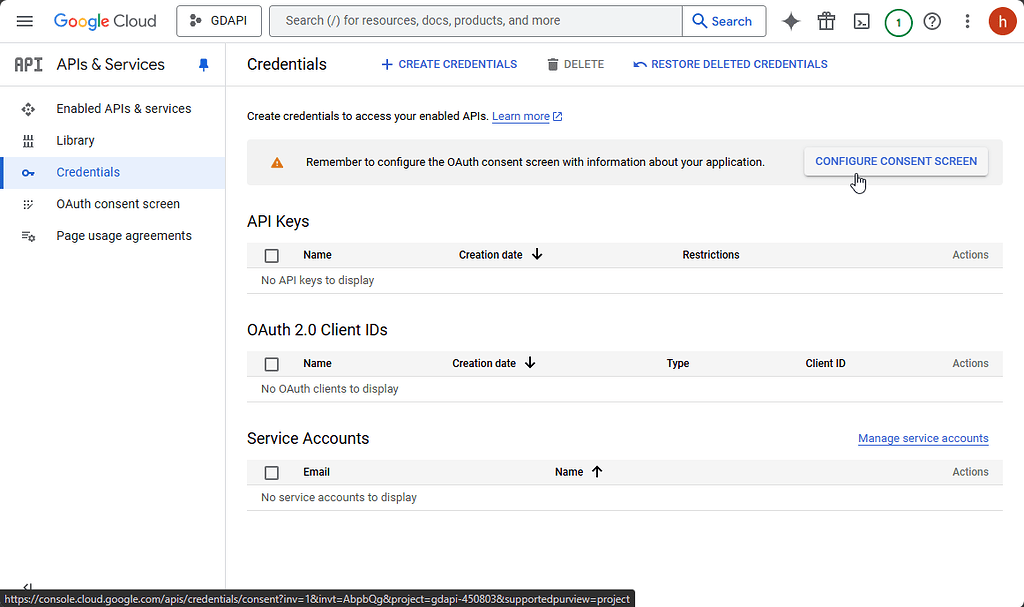Sort API Keys by Creation date arrow

(x=537, y=254)
